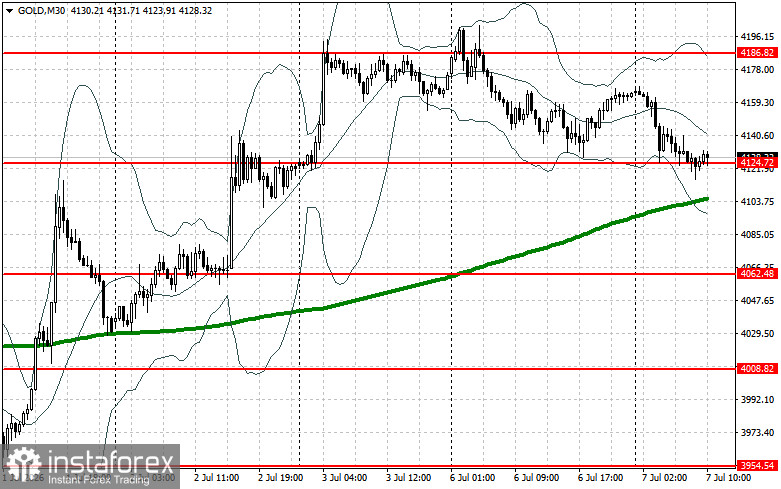Image resolution: width=781 pixels, height=489 pixels.
Task: Open the chart dropdown triangle beside GOLD,M30
Action: pyautogui.click(x=9, y=10)
